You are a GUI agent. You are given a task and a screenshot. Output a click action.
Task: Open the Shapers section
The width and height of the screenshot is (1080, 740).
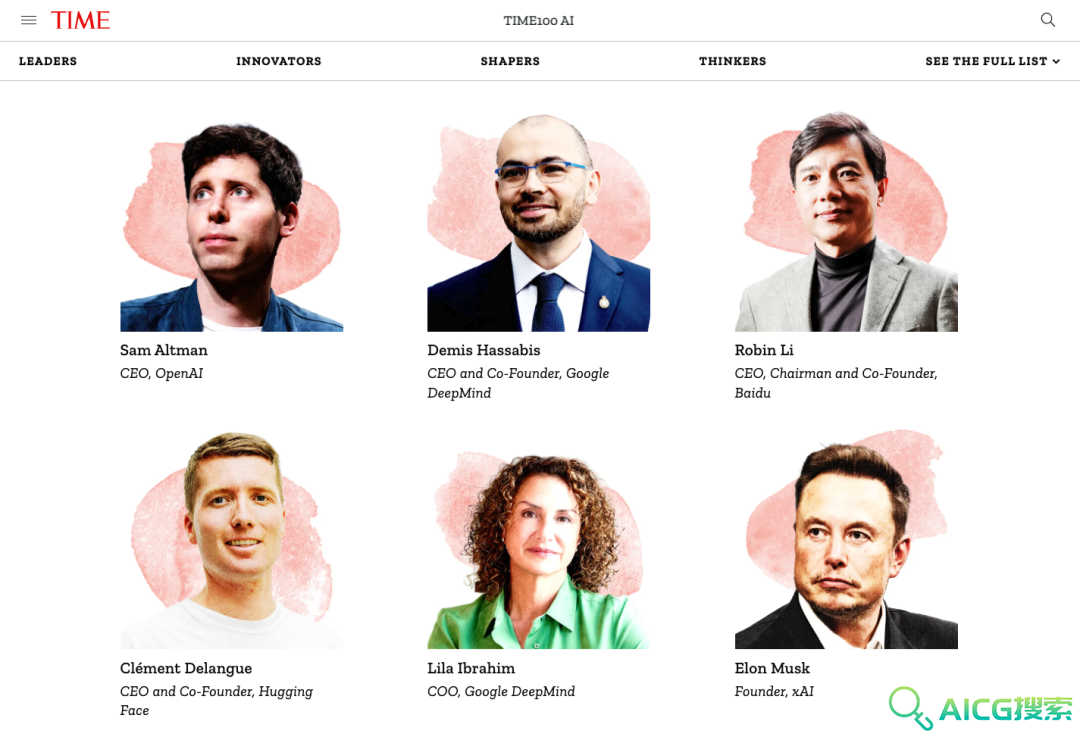(x=510, y=61)
